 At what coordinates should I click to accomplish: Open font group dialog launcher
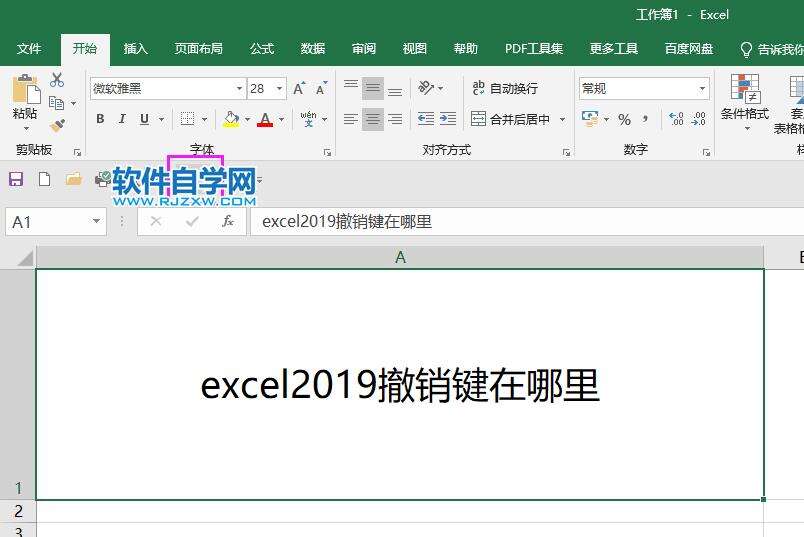point(327,152)
